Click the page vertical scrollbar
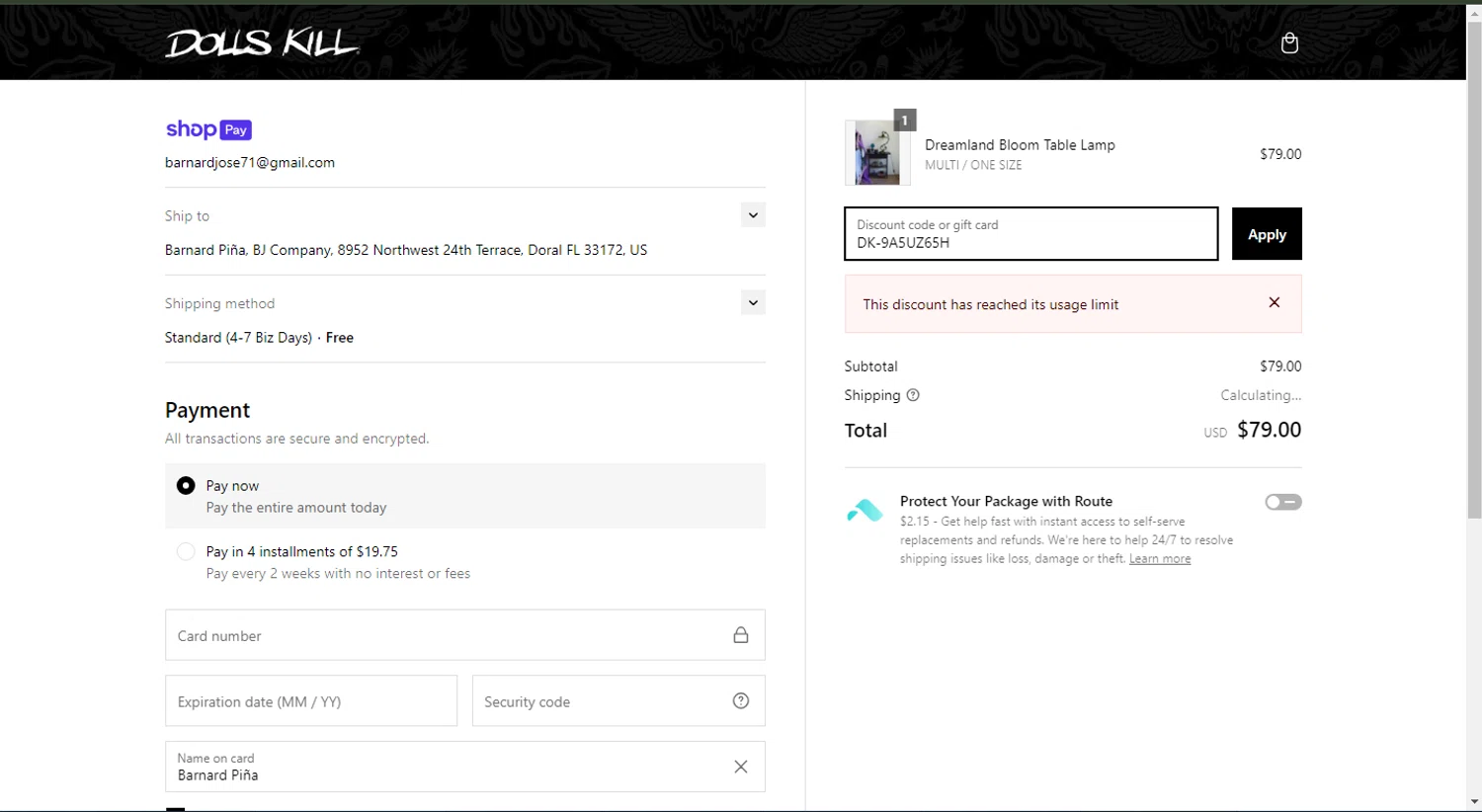This screenshot has width=1482, height=812. [1474, 270]
